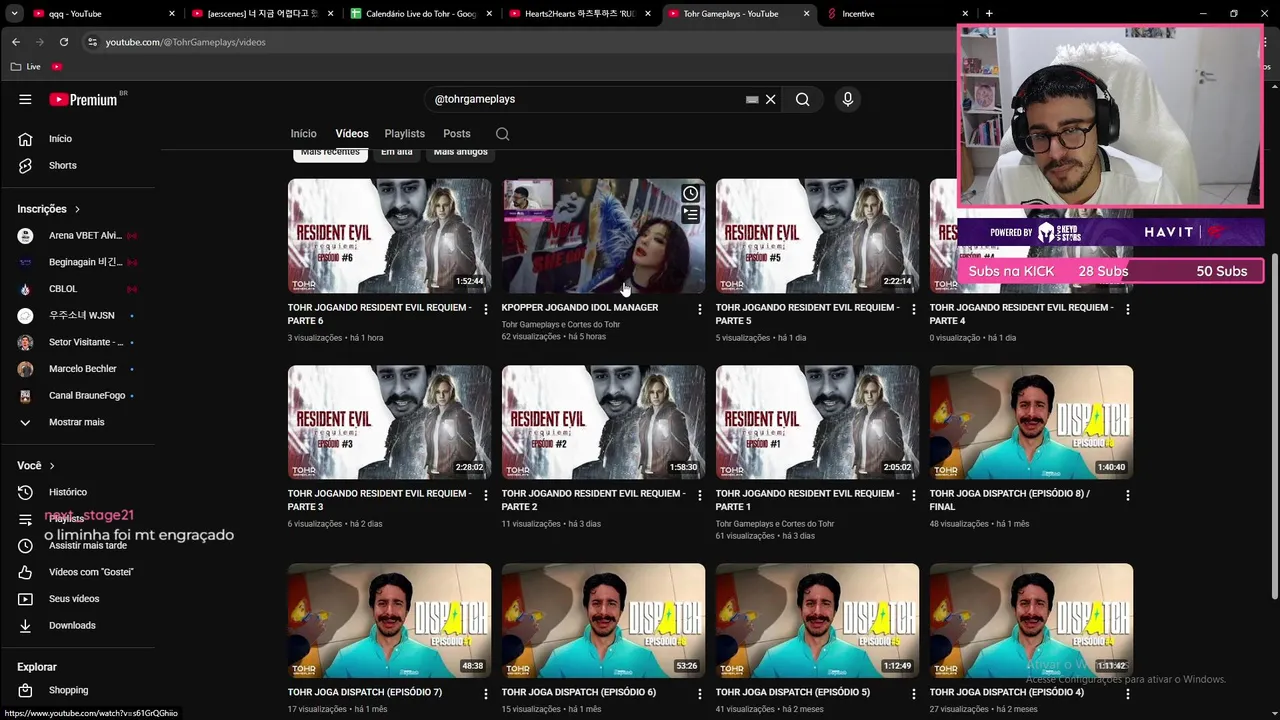Switch to Calendário Live do Tohr tab
1280x720 pixels.
coord(420,14)
